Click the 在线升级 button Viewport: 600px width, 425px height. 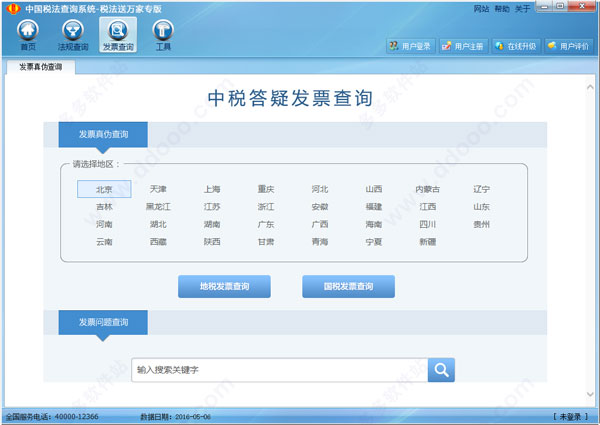pyautogui.click(x=516, y=46)
